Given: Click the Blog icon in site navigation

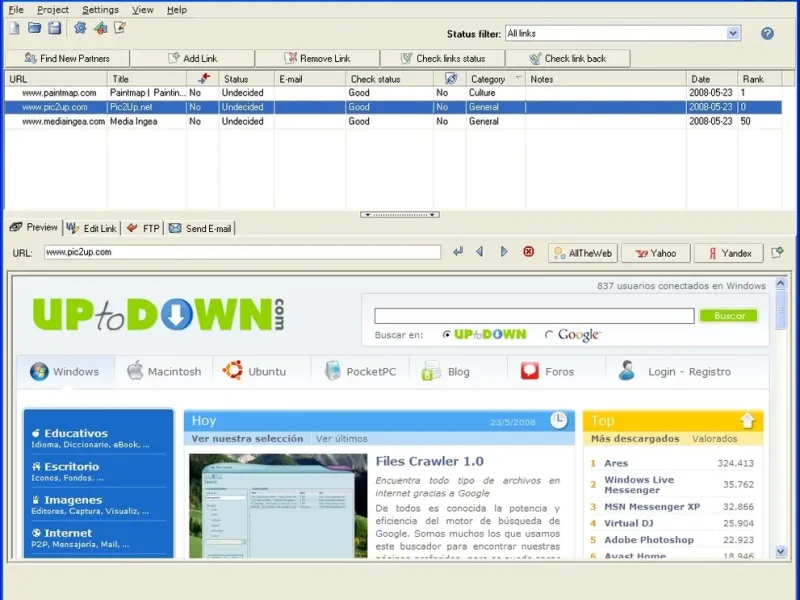Looking at the screenshot, I should pos(431,371).
